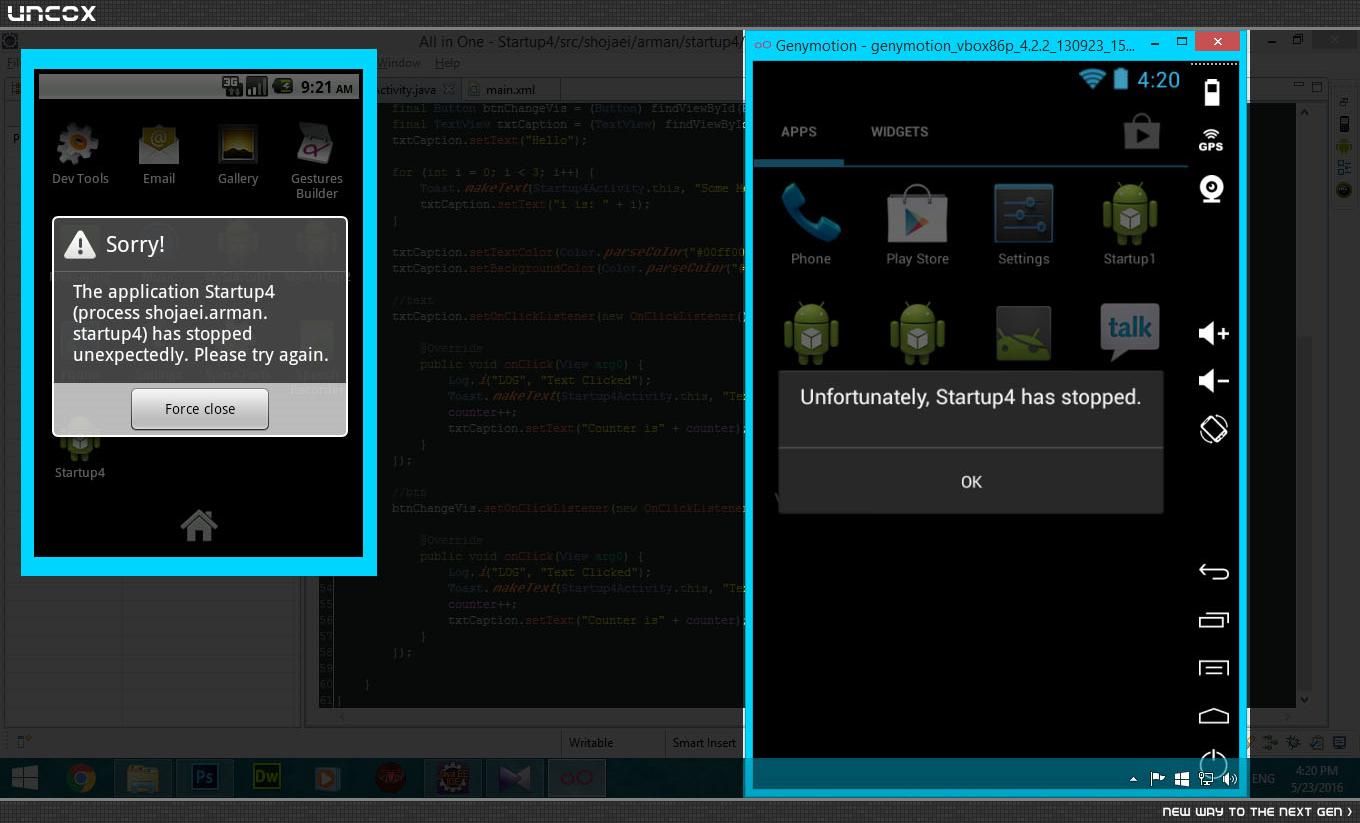
Task: Click the Smart Insert status bar field
Action: 704,743
